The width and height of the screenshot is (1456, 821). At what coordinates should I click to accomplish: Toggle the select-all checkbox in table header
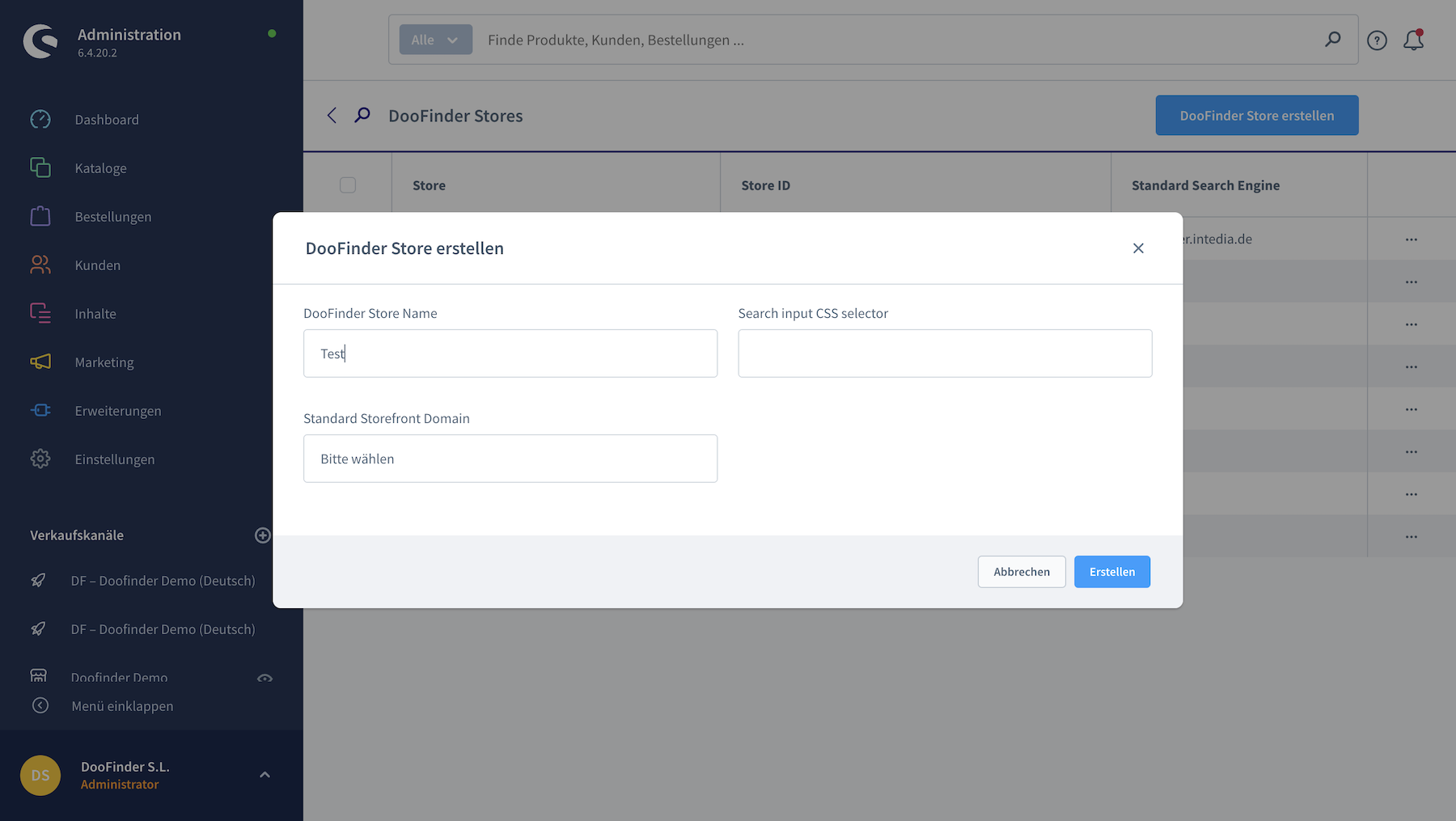pos(348,185)
